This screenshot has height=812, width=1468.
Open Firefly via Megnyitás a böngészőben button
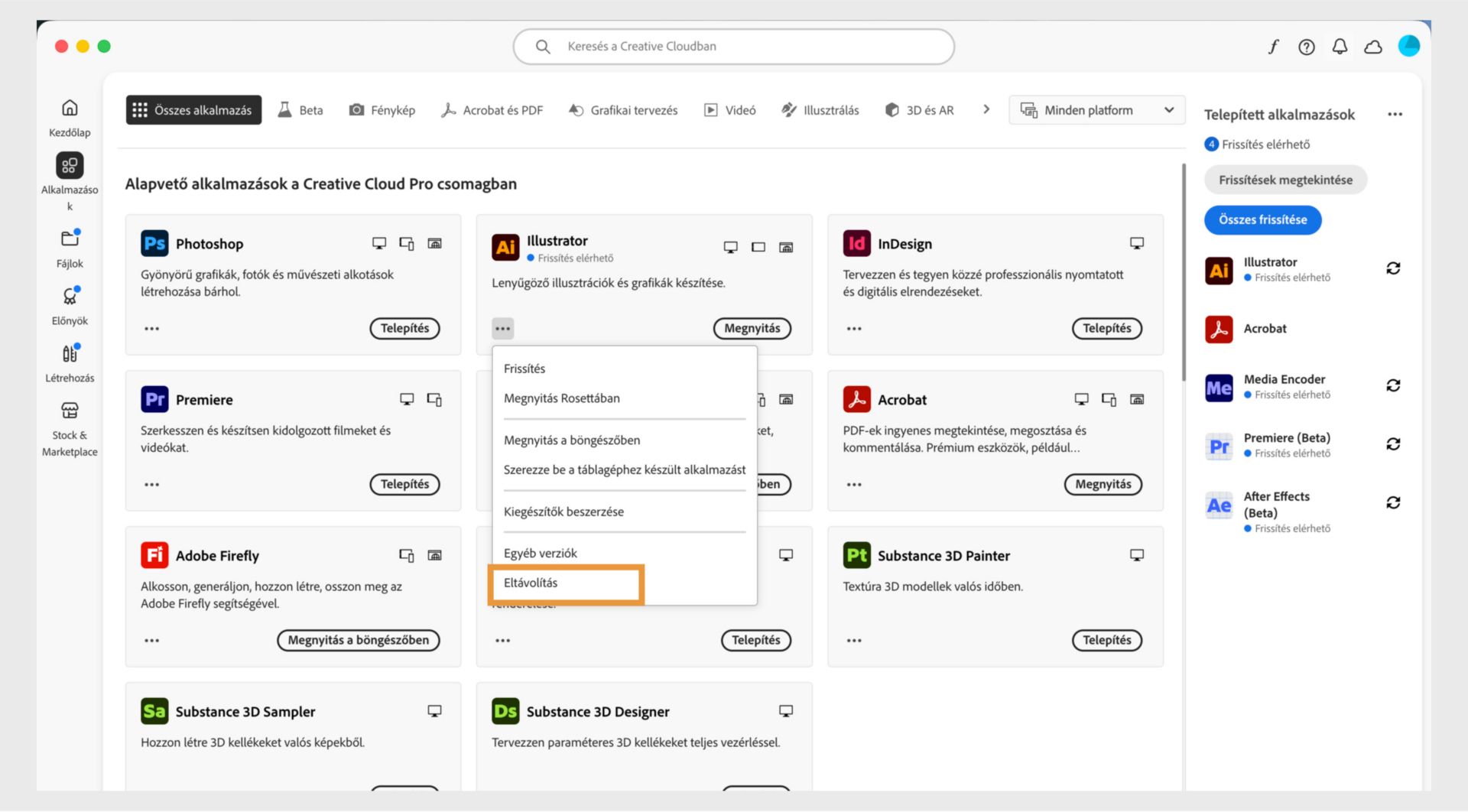(x=358, y=641)
